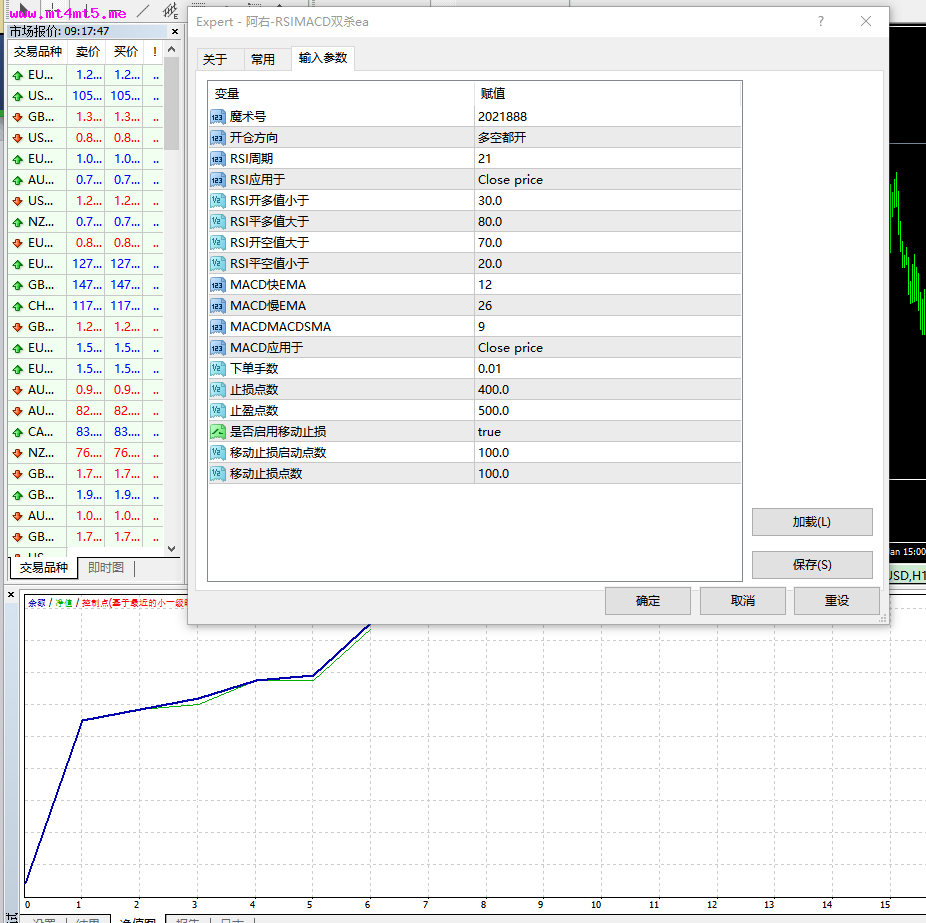Open the 常用 tab

point(263,60)
